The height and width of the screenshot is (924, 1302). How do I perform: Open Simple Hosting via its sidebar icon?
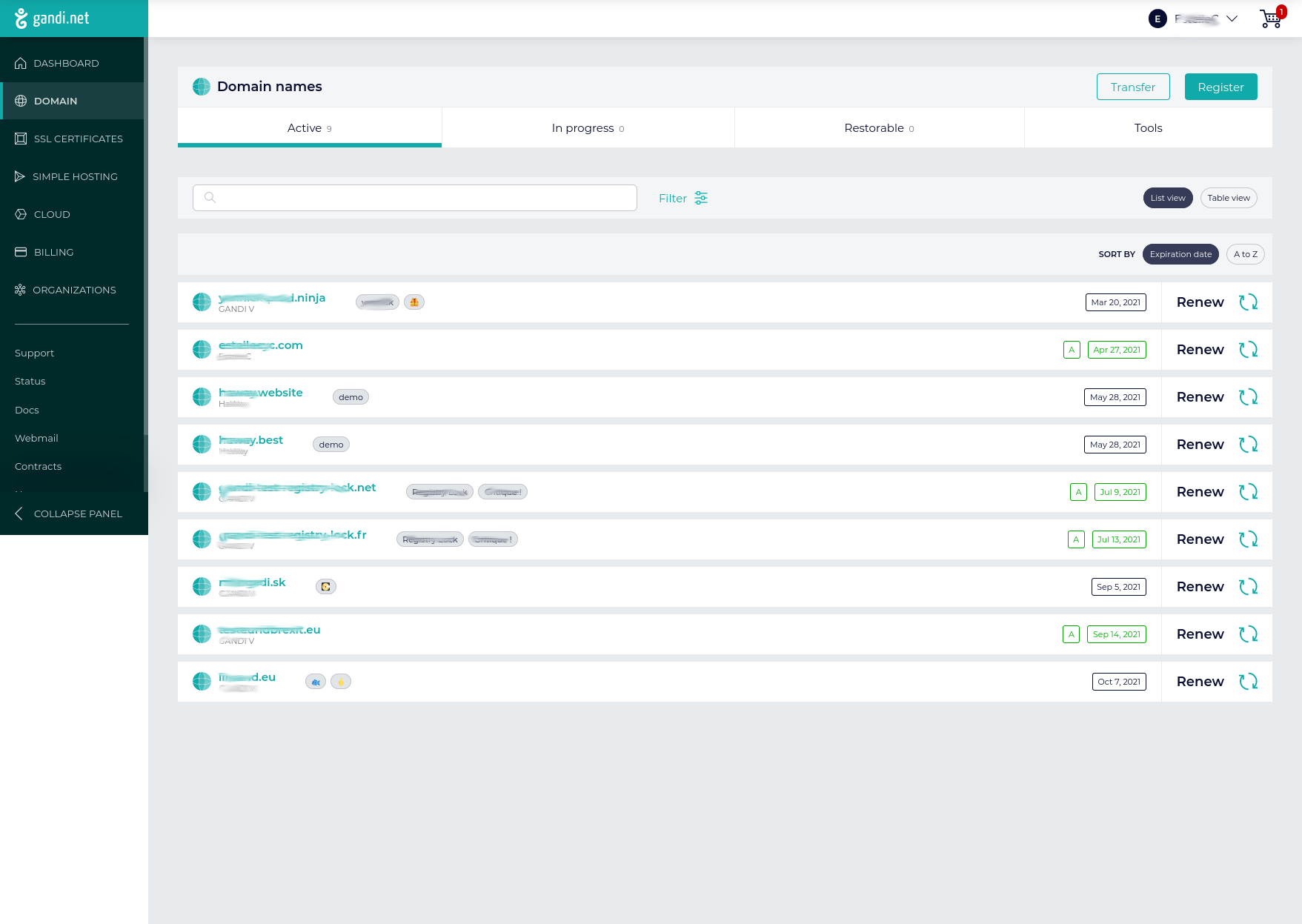[20, 176]
